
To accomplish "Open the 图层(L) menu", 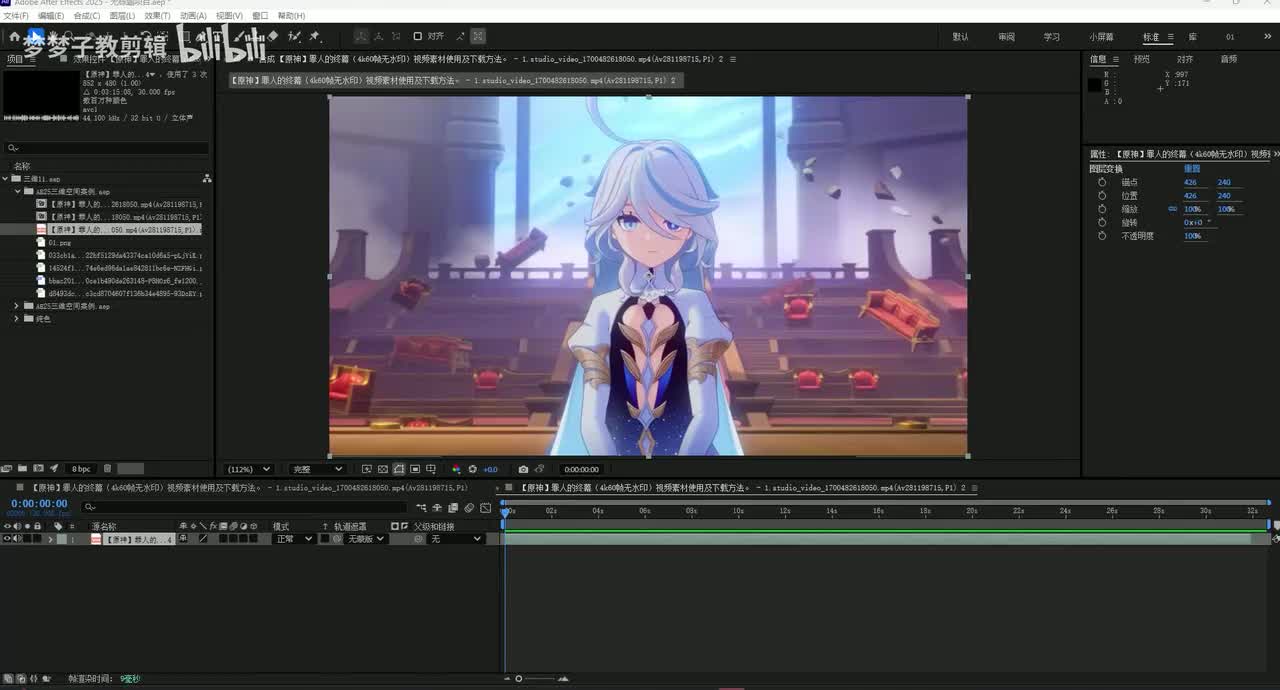I will point(122,16).
